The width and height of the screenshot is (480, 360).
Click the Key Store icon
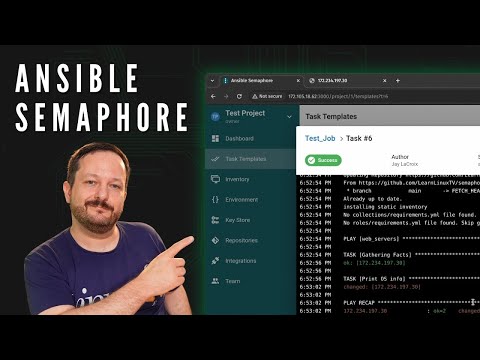pyautogui.click(x=215, y=220)
